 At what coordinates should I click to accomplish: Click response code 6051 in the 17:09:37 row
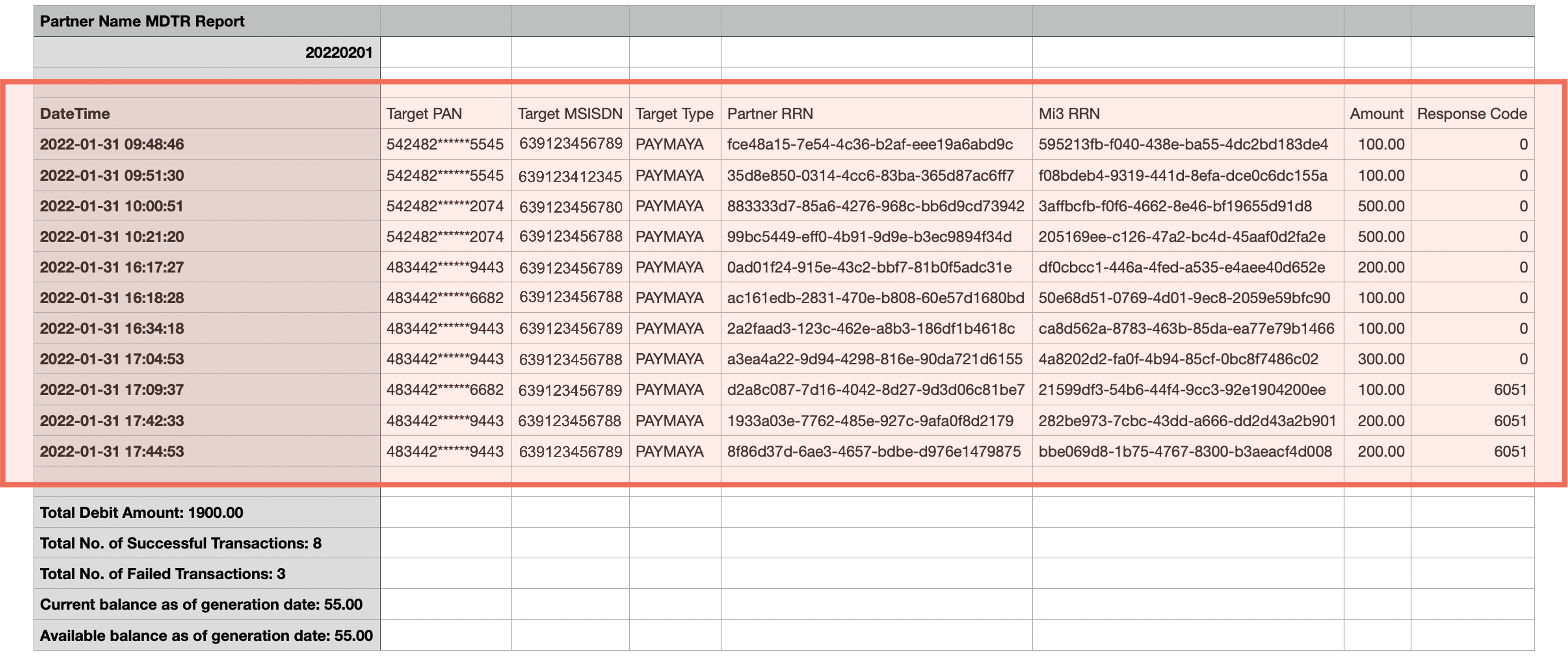(1510, 390)
